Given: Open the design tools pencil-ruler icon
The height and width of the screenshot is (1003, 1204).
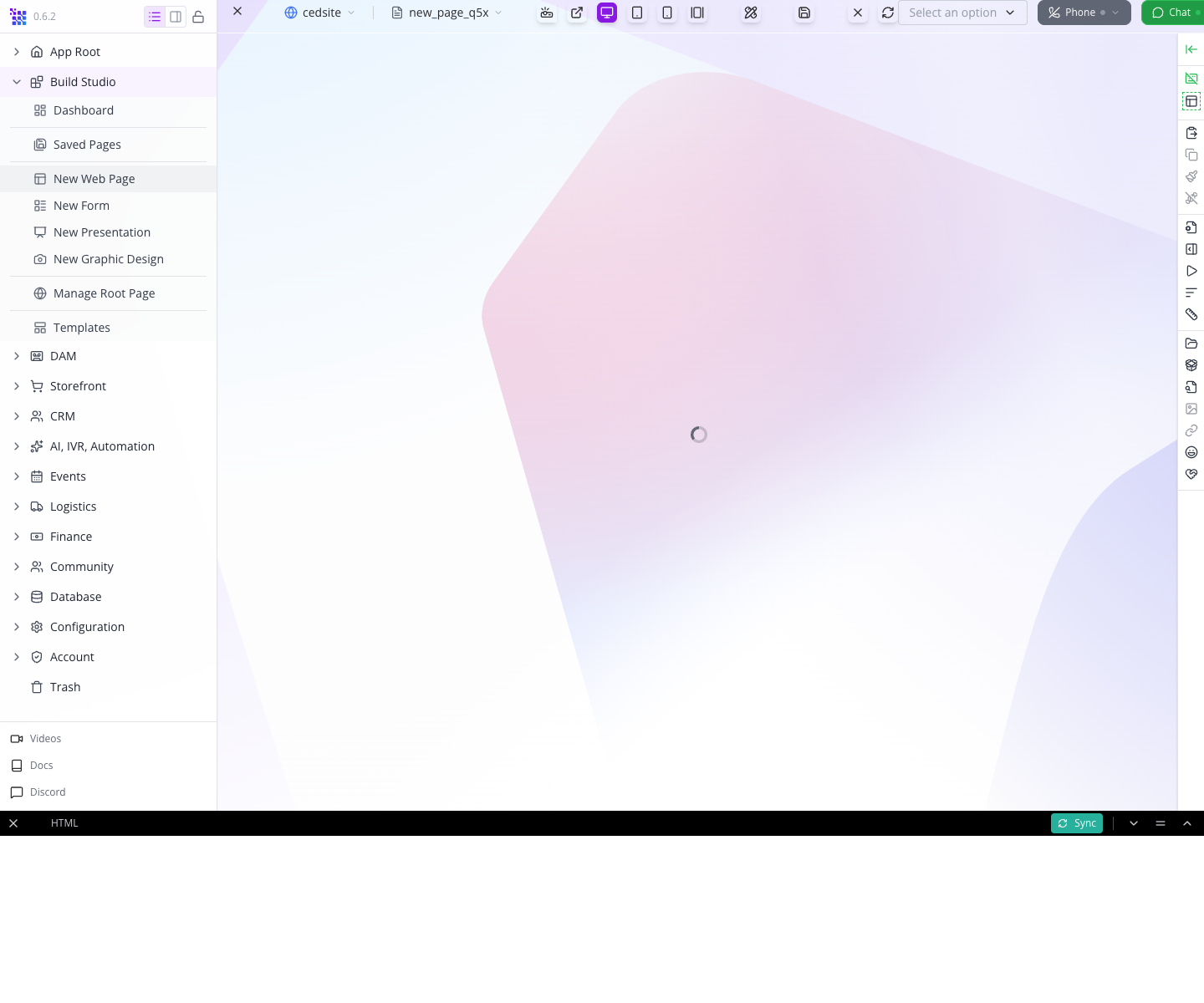Looking at the screenshot, I should [751, 13].
